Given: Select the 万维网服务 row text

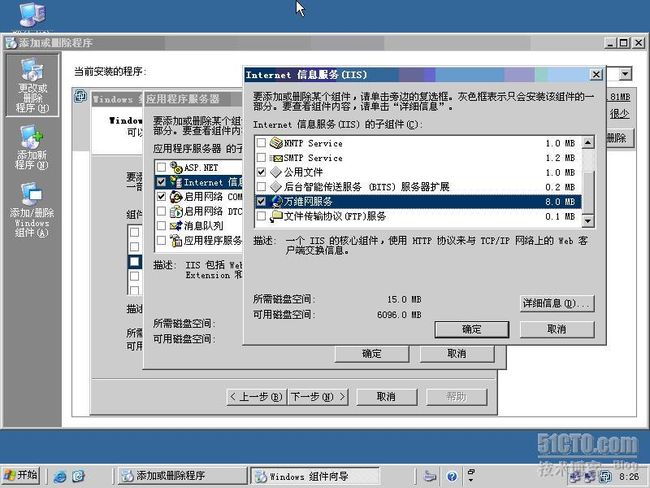Looking at the screenshot, I should click(x=308, y=202).
